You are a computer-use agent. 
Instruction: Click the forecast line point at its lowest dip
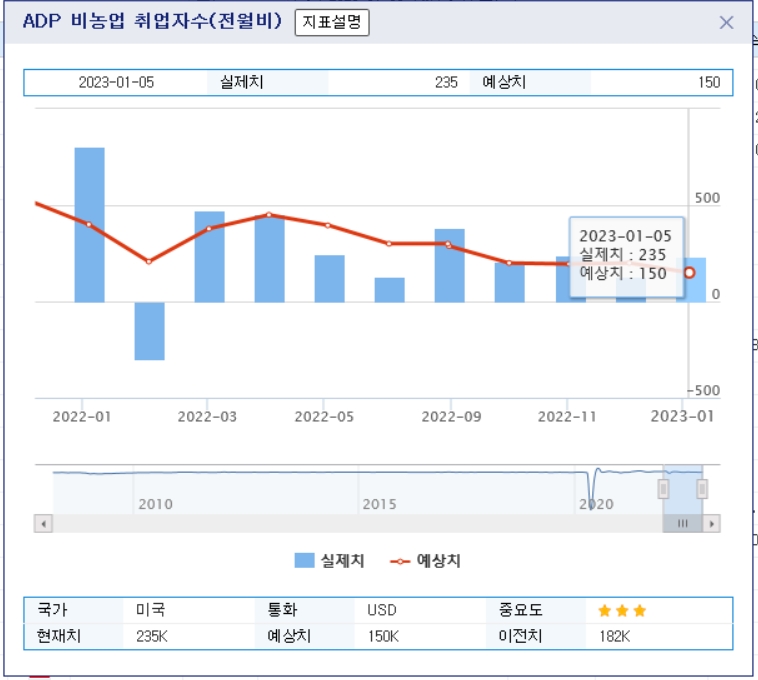(149, 261)
